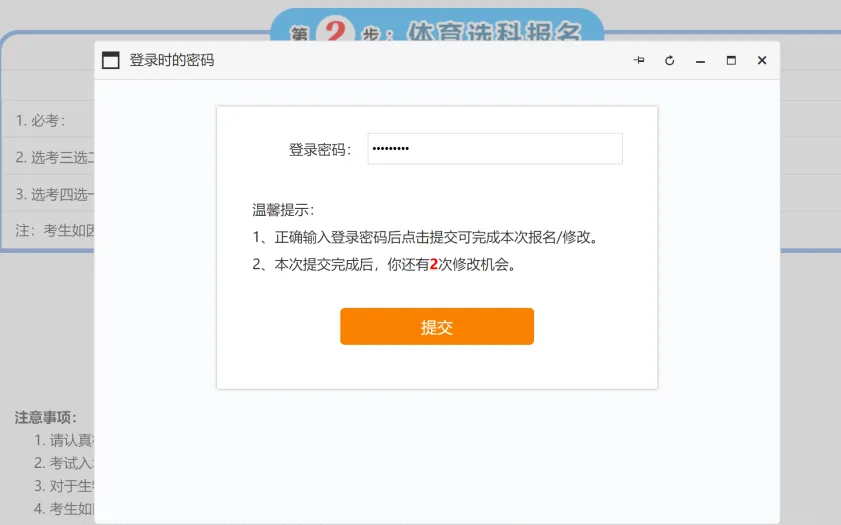Maximize the 登录时的密码 dialog

pos(731,61)
